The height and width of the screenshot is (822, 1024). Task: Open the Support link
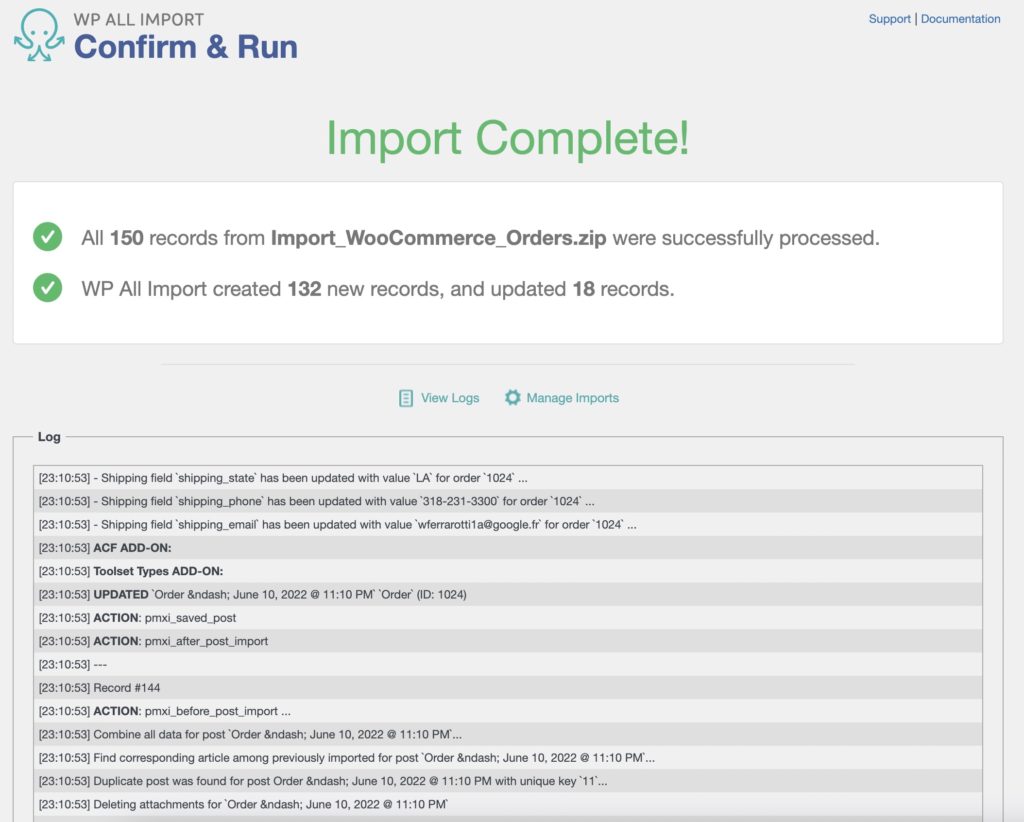(890, 18)
